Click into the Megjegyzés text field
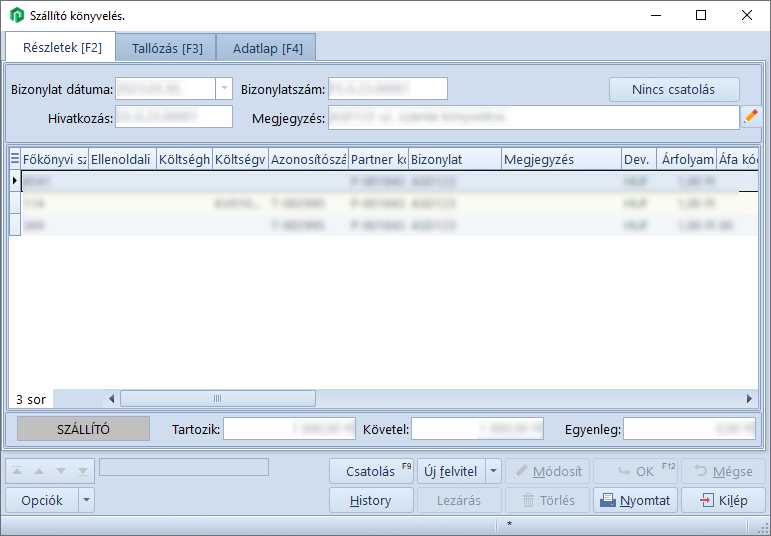 tap(533, 117)
